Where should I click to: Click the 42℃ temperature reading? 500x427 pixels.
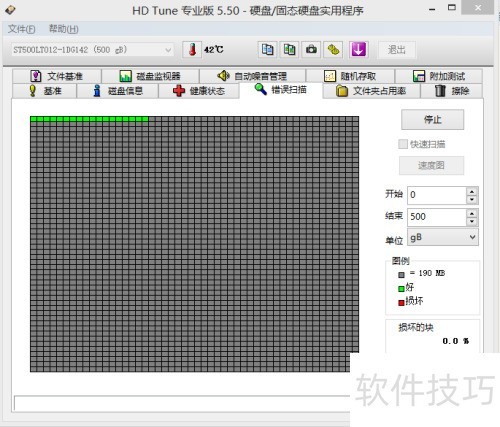214,50
